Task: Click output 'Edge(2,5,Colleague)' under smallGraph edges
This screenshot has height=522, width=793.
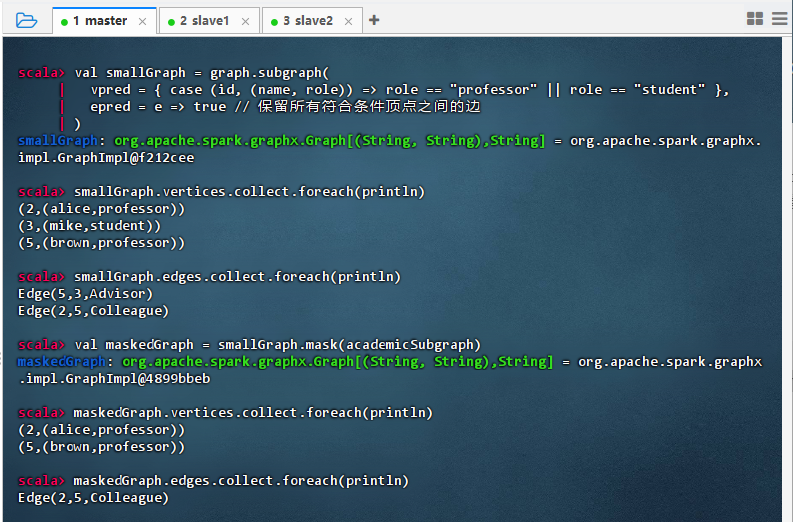Action: [94, 311]
